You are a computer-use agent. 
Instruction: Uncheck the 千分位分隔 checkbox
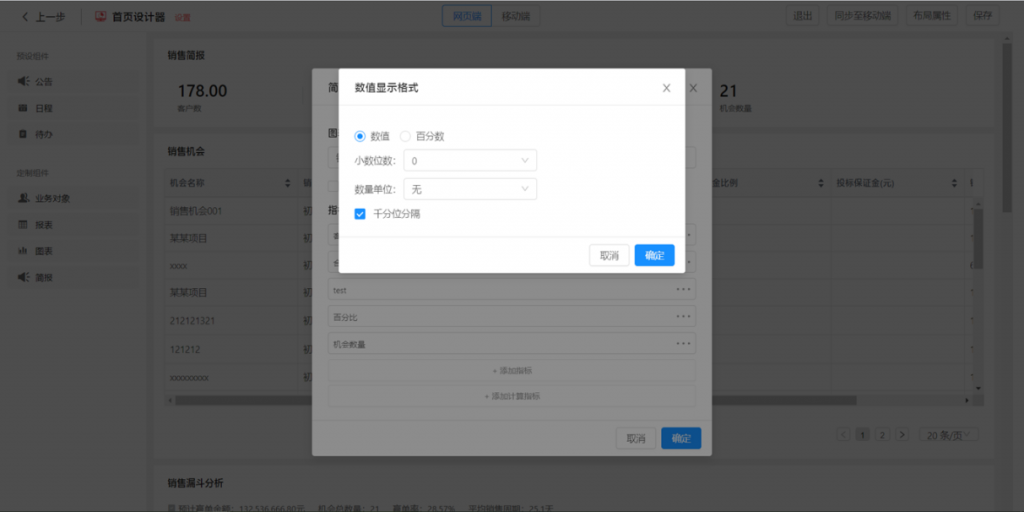[360, 213]
